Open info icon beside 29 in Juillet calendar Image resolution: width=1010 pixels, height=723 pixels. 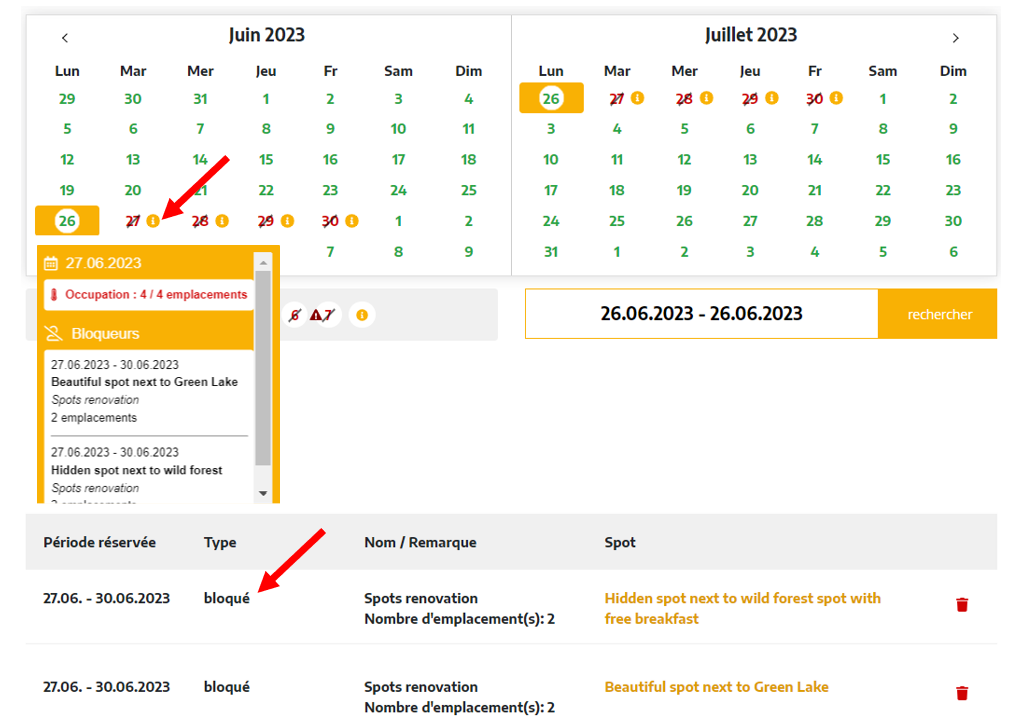[x=771, y=98]
